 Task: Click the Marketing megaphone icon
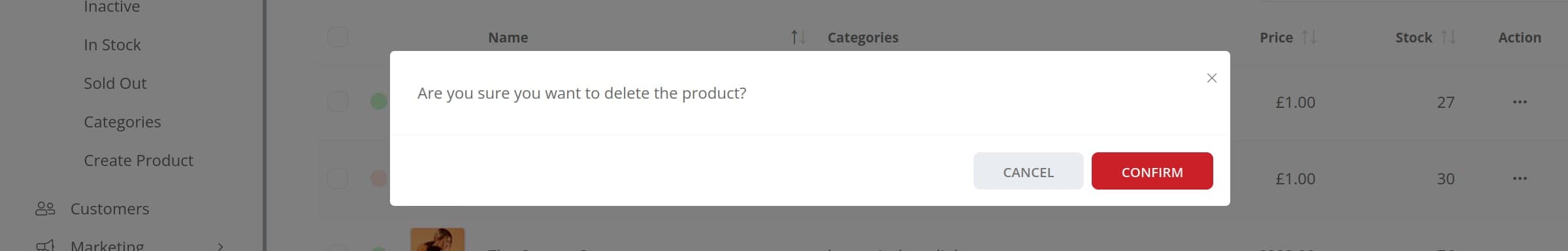pyautogui.click(x=45, y=245)
